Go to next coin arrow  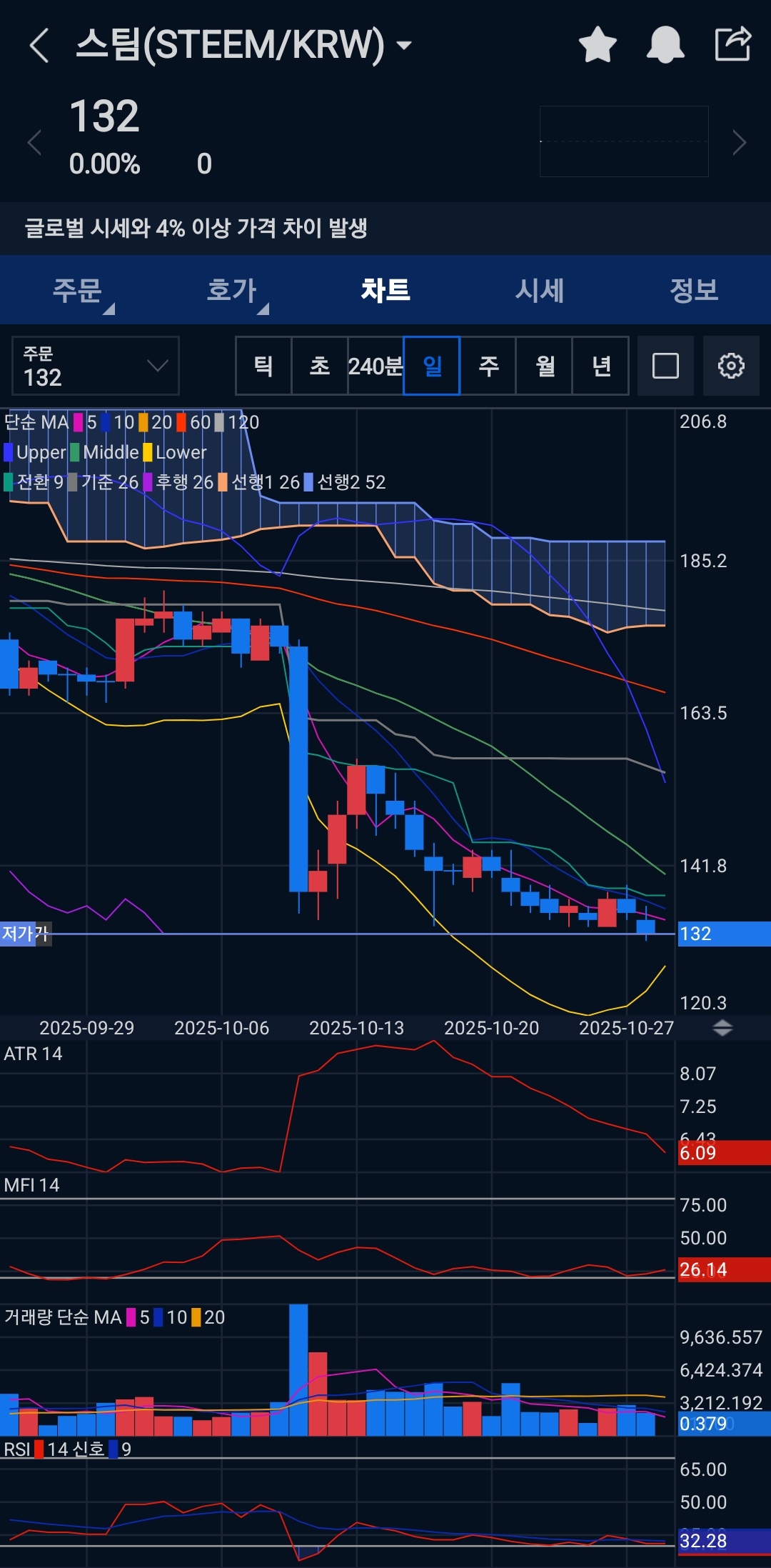point(740,143)
